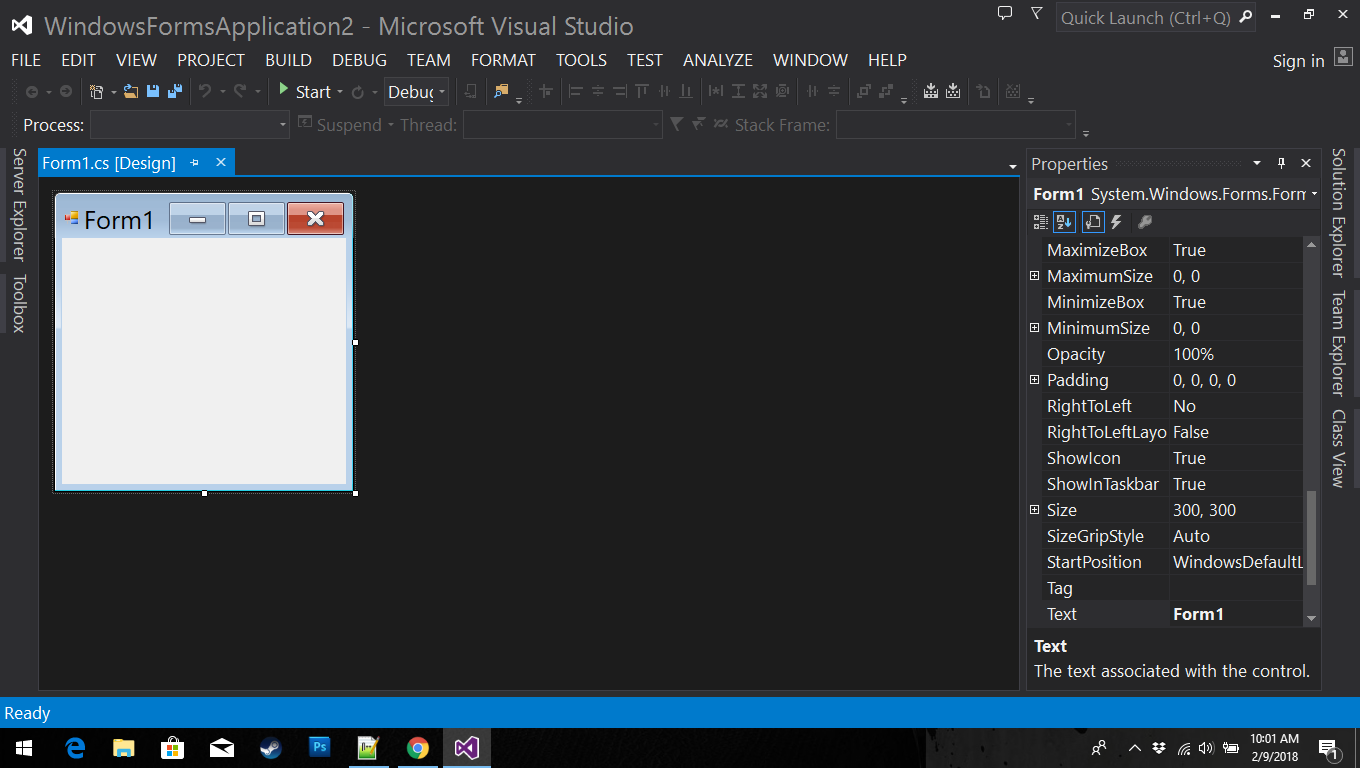
Task: Open the Class View side tab
Action: [1338, 448]
